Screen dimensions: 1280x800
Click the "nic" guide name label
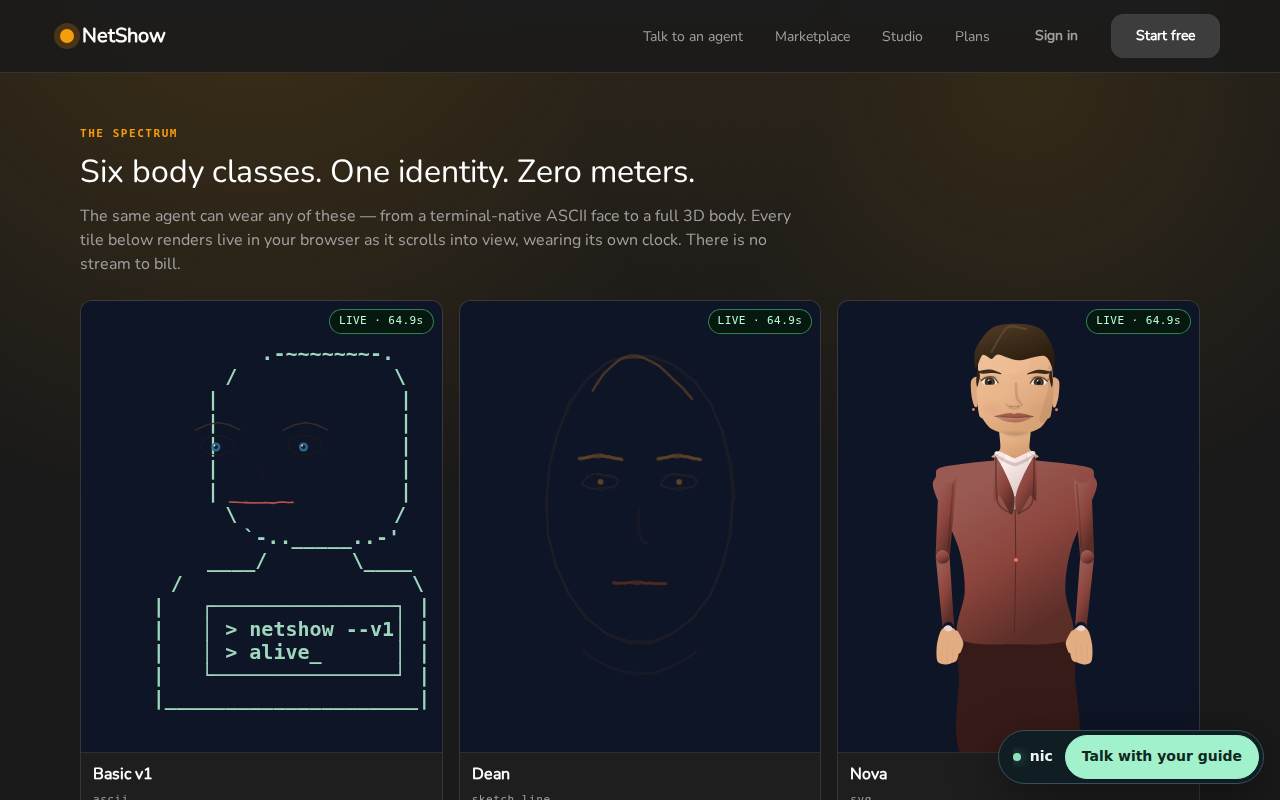1041,756
